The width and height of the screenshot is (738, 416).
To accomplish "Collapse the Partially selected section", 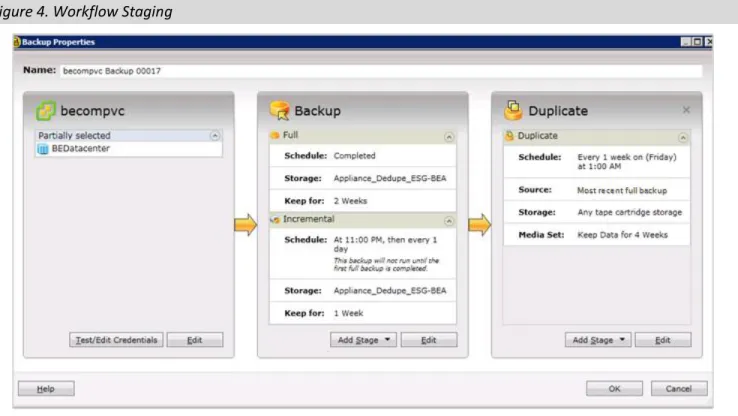I will [215, 136].
